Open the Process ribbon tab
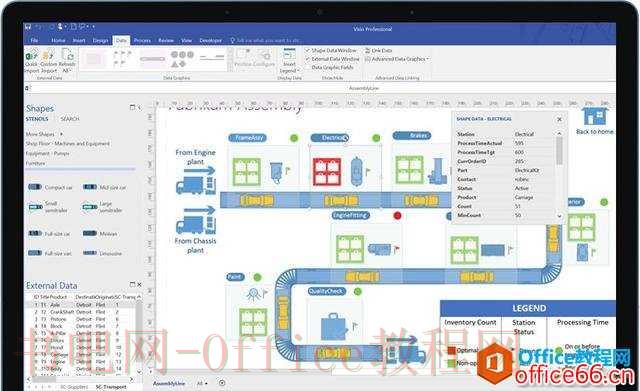This screenshot has width=640, height=391. pos(142,40)
